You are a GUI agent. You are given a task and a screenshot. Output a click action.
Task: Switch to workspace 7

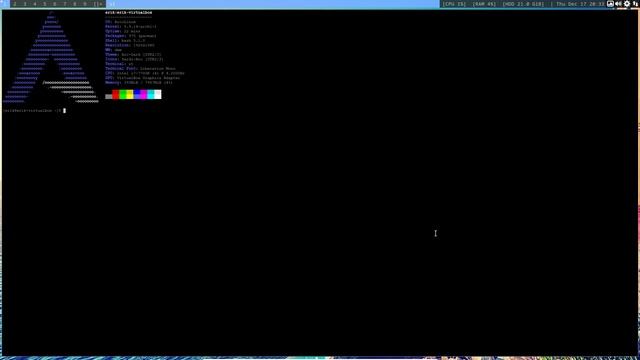(64, 4)
